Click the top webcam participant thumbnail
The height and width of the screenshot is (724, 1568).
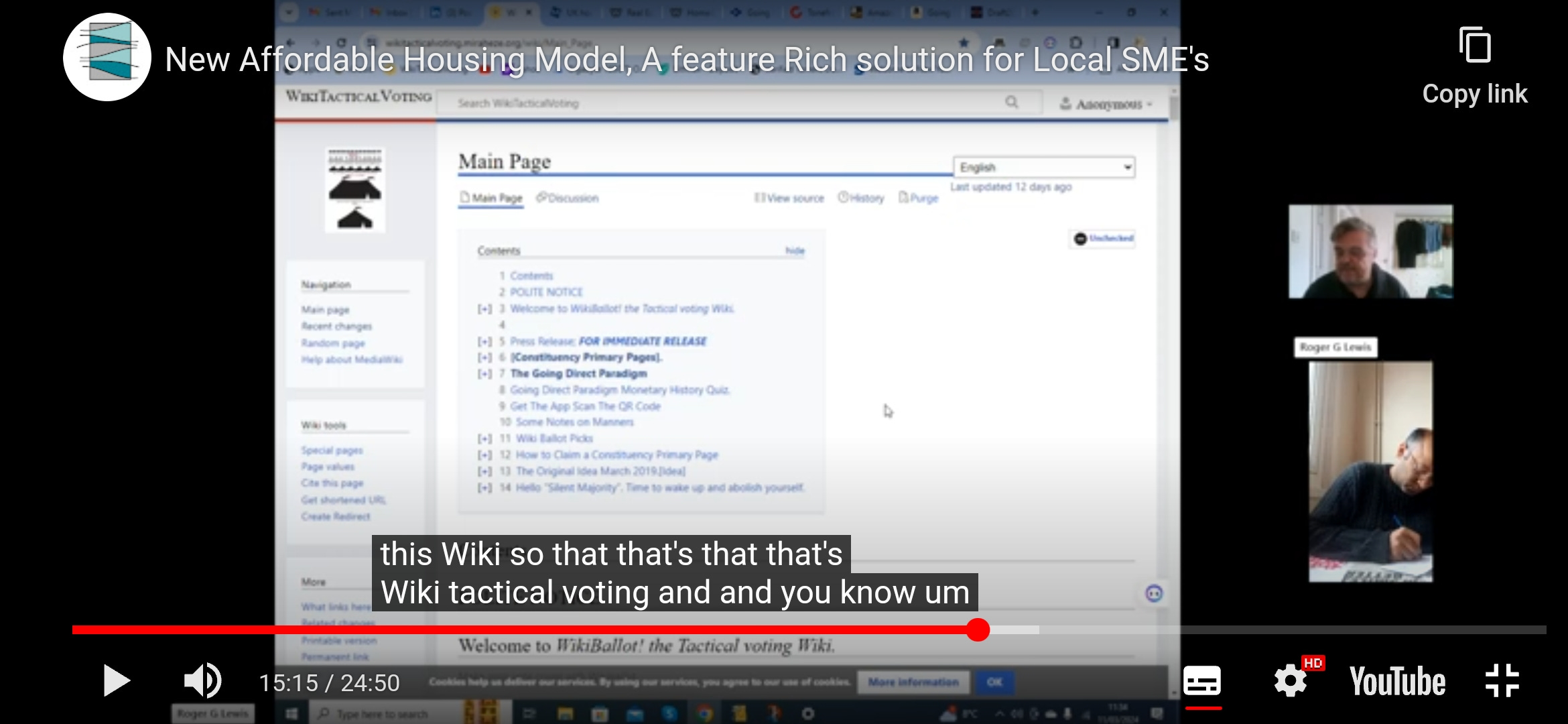point(1371,251)
